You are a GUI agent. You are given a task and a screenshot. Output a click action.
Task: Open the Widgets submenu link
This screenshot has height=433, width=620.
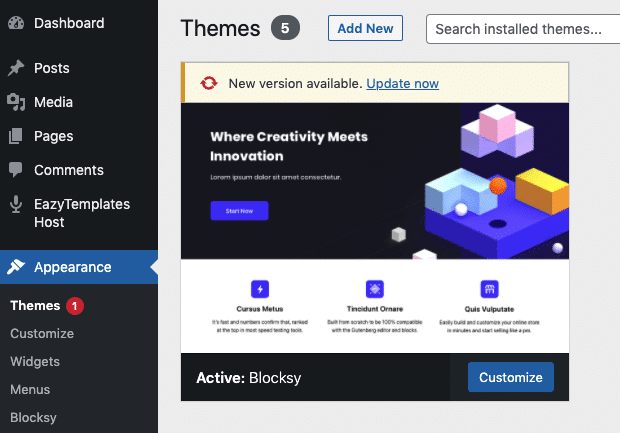pyautogui.click(x=35, y=362)
